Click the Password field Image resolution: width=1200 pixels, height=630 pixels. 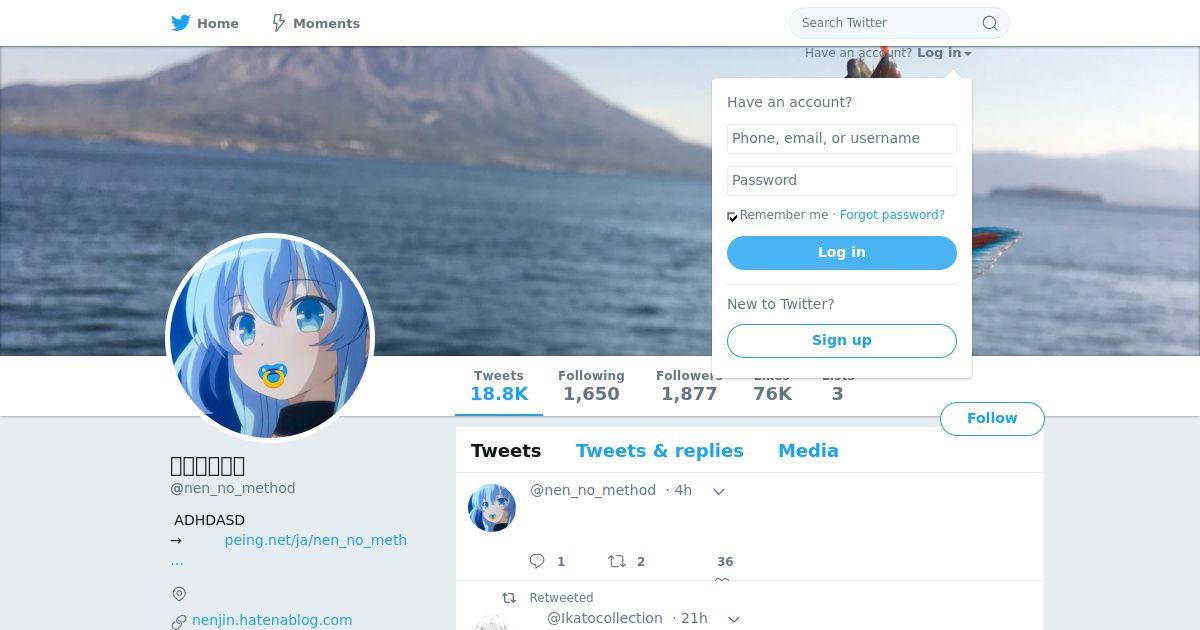842,181
